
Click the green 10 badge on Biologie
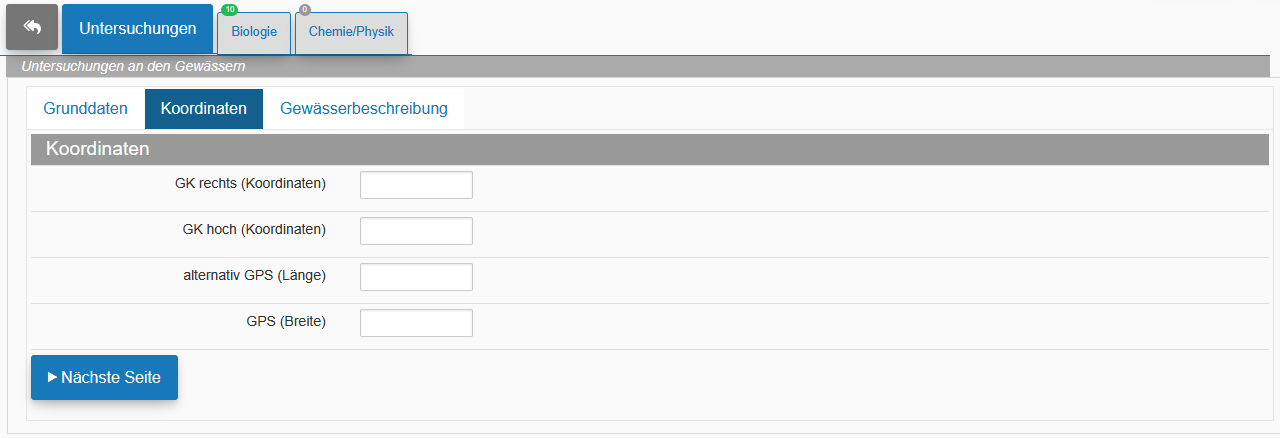[230, 10]
